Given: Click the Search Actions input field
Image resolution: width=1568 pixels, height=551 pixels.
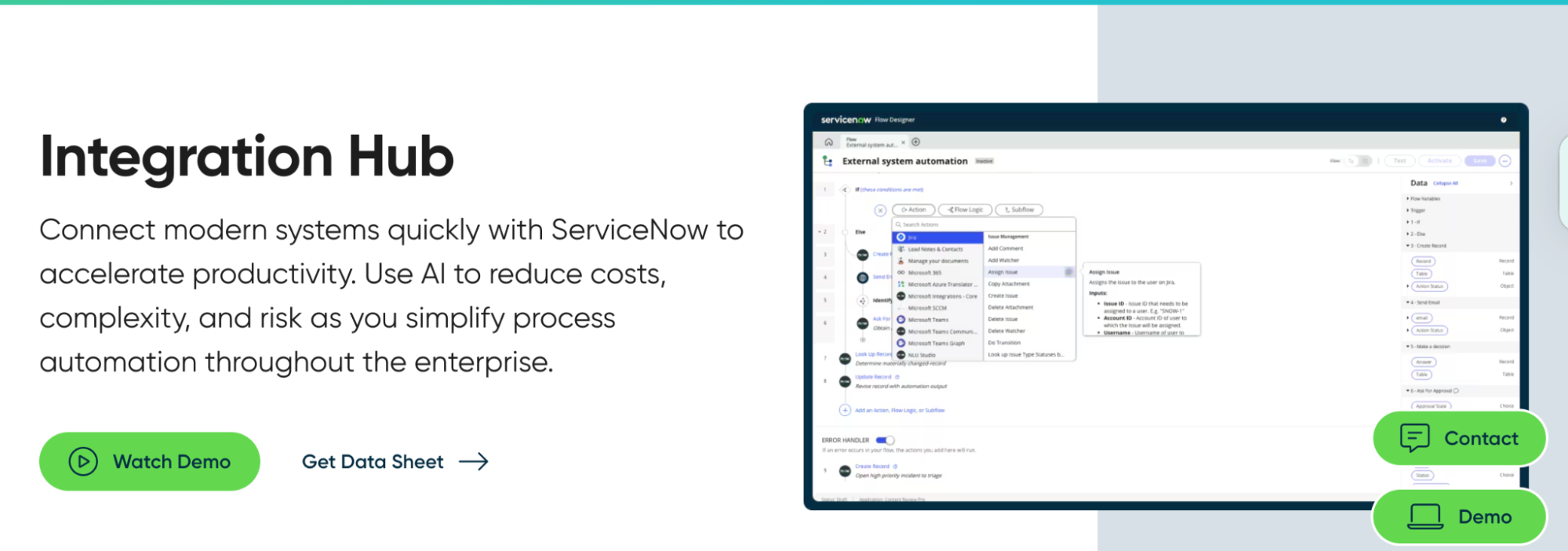Looking at the screenshot, I should coord(984,225).
